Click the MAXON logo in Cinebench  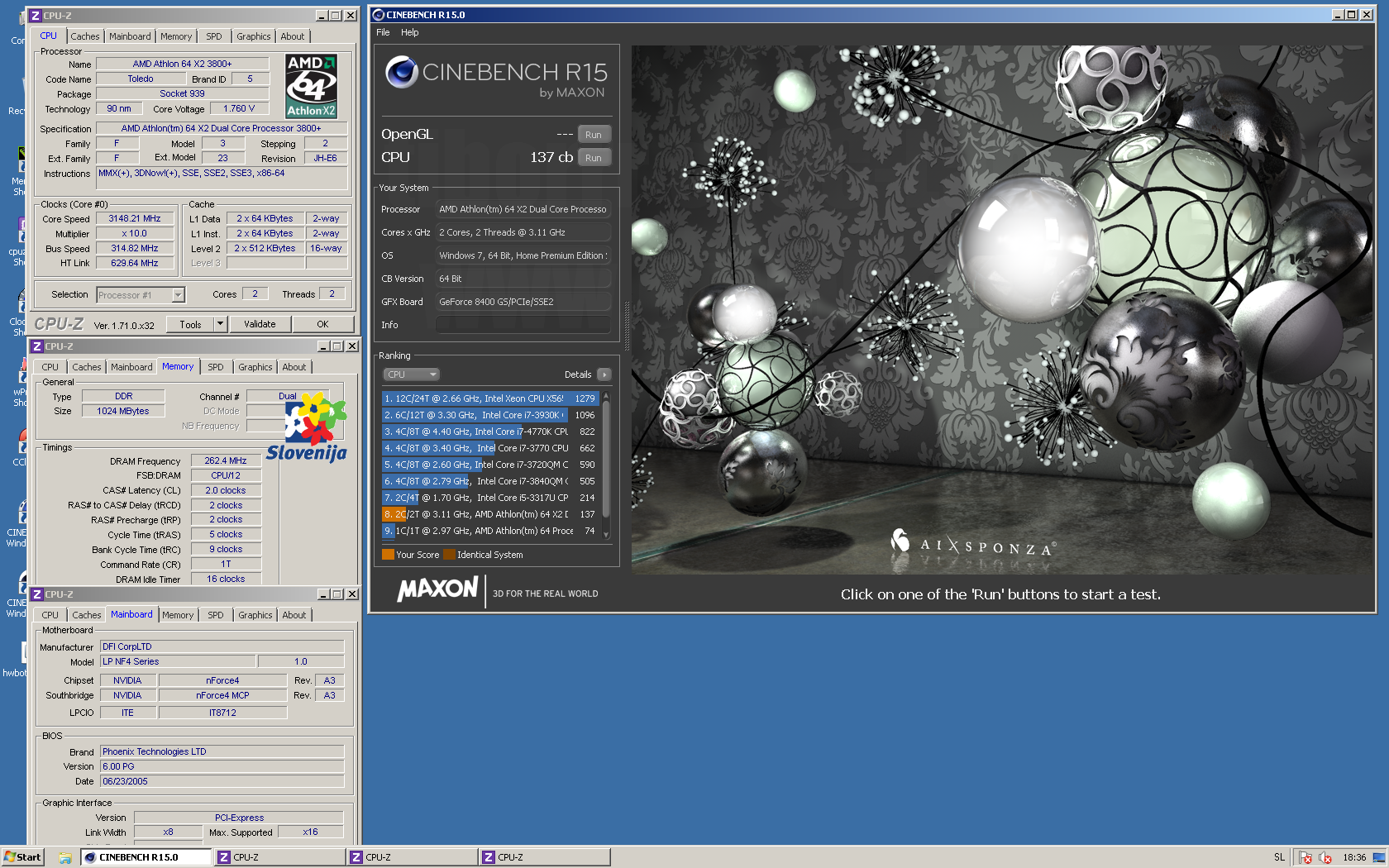click(x=437, y=589)
